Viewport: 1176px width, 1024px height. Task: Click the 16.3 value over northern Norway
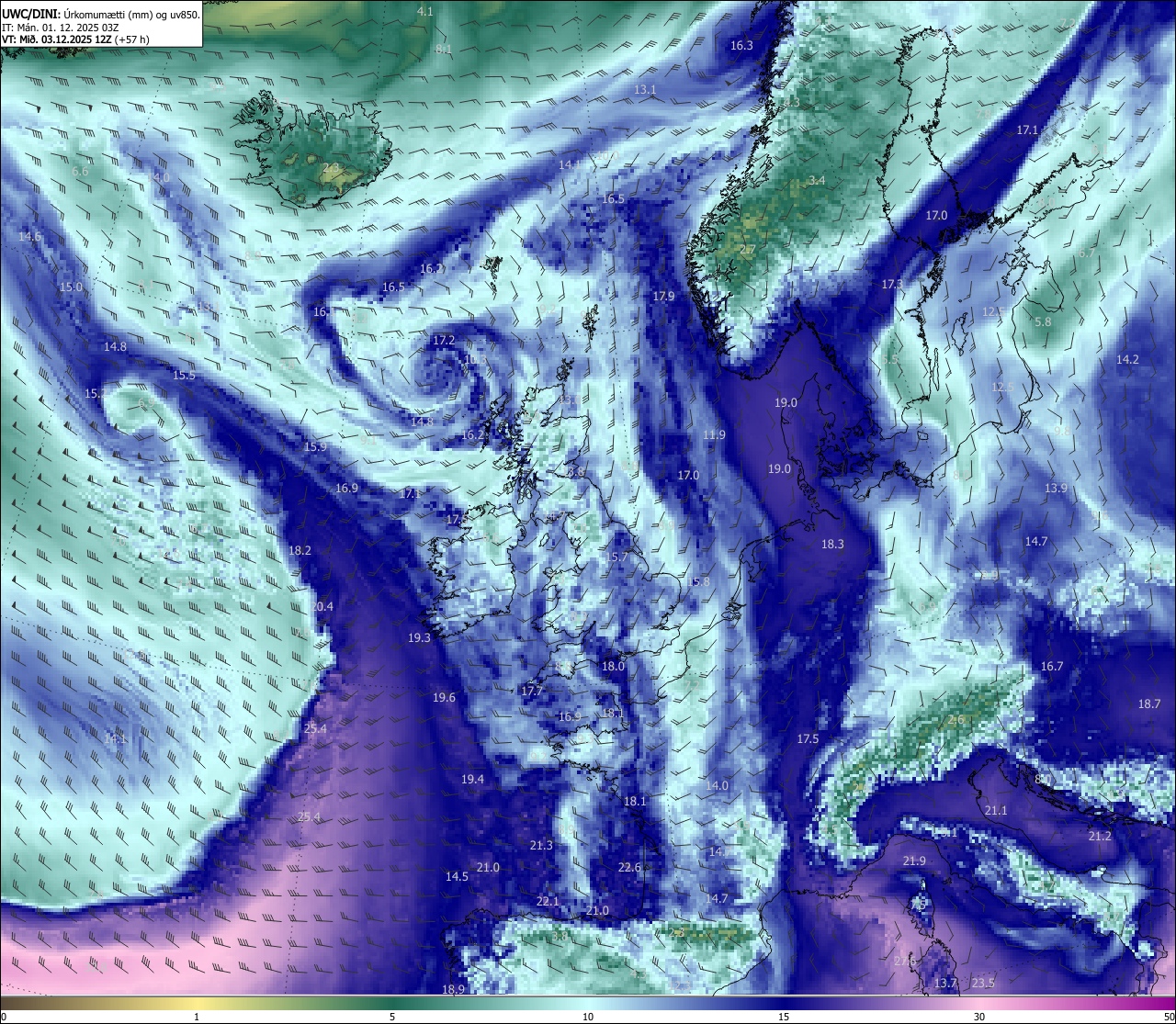(741, 45)
